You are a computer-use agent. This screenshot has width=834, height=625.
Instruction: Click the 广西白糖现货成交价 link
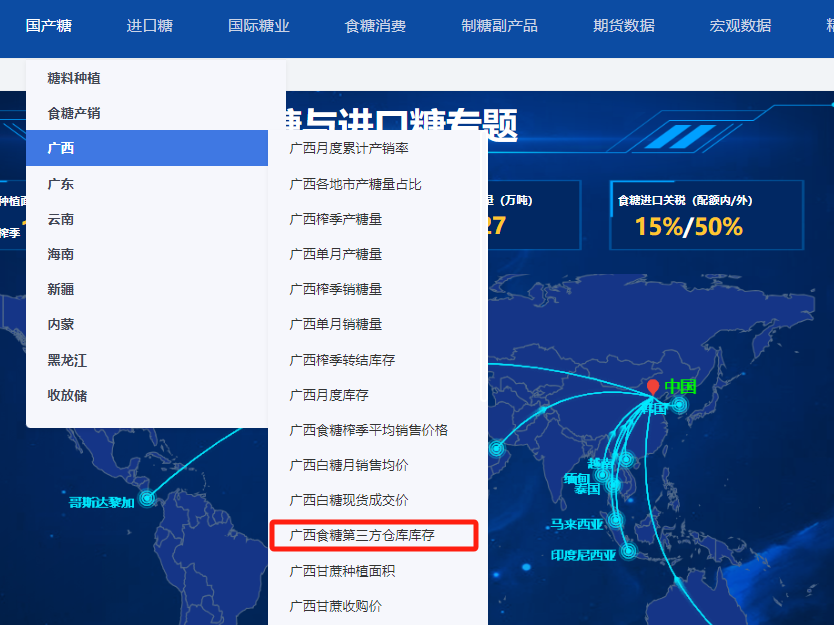(x=349, y=500)
